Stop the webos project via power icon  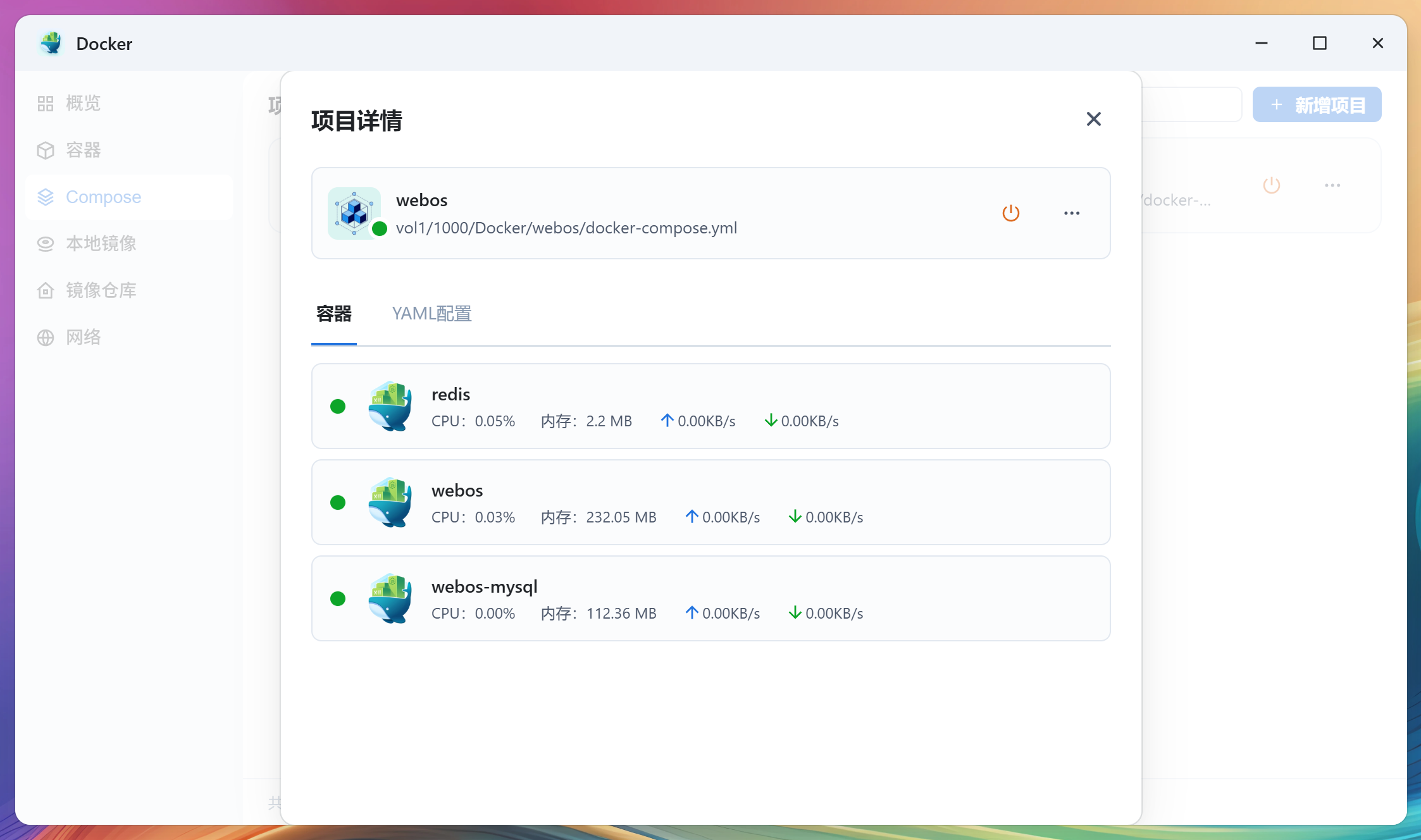(x=1010, y=213)
